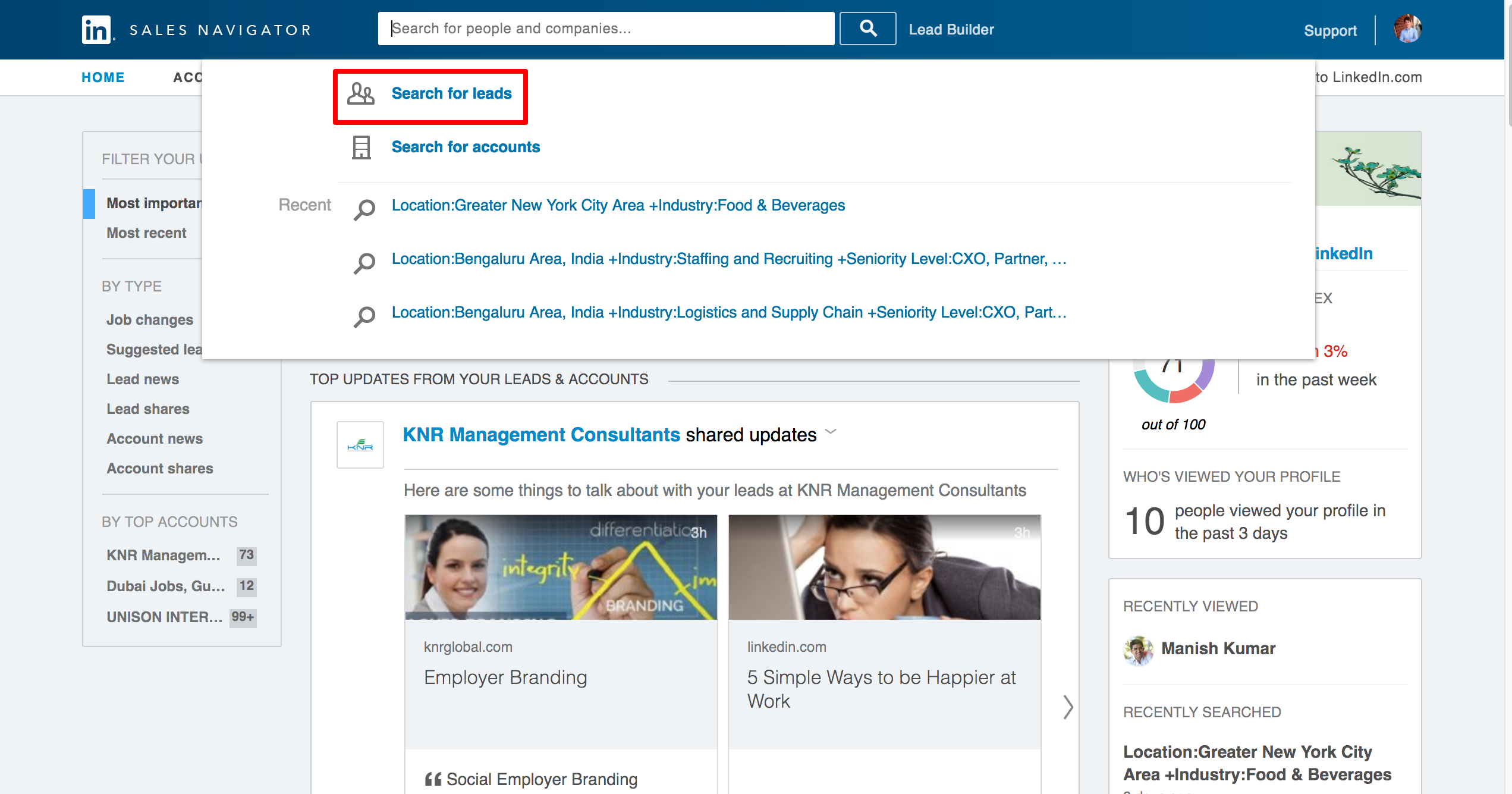This screenshot has width=1512, height=794.
Task: Switch to the HOME tab
Action: (x=103, y=77)
